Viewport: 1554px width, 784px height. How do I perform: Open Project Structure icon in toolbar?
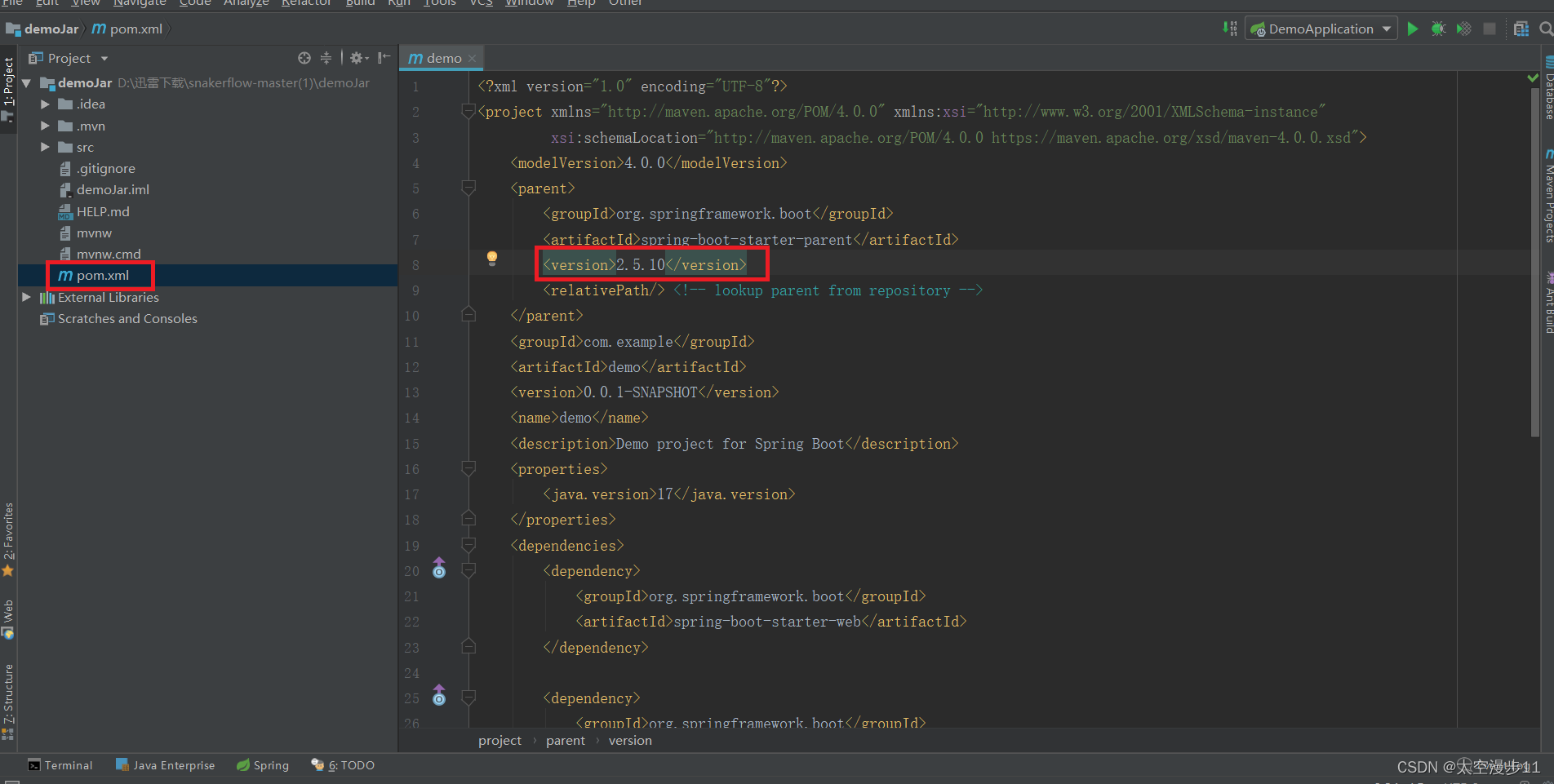click(x=1521, y=29)
